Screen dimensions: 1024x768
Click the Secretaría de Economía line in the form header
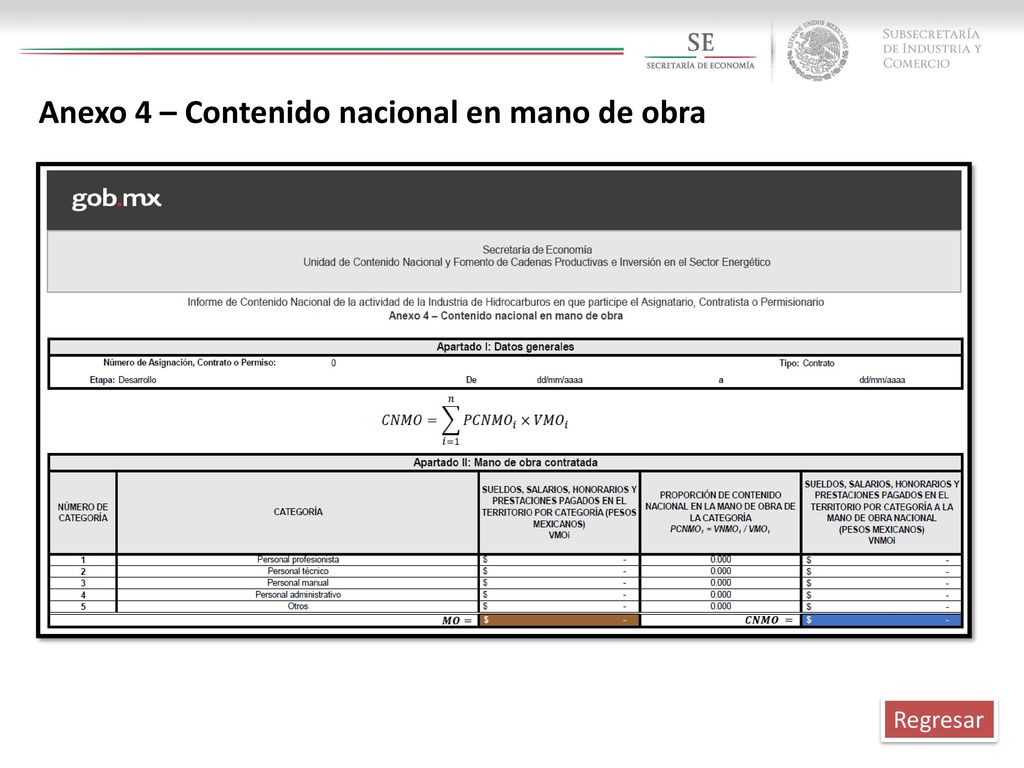tap(537, 249)
